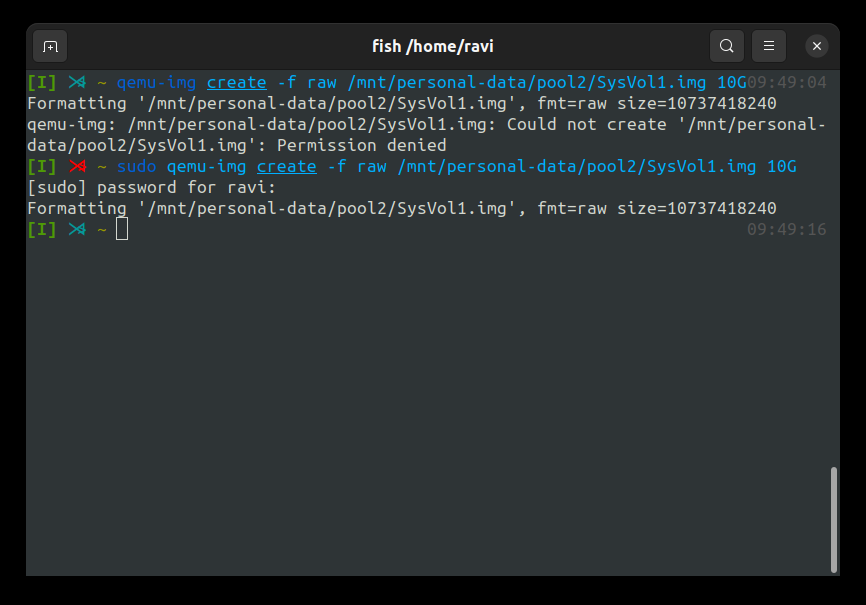Click the '[sudo] password for ravi:' line
This screenshot has height=605, width=866.
tap(151, 187)
